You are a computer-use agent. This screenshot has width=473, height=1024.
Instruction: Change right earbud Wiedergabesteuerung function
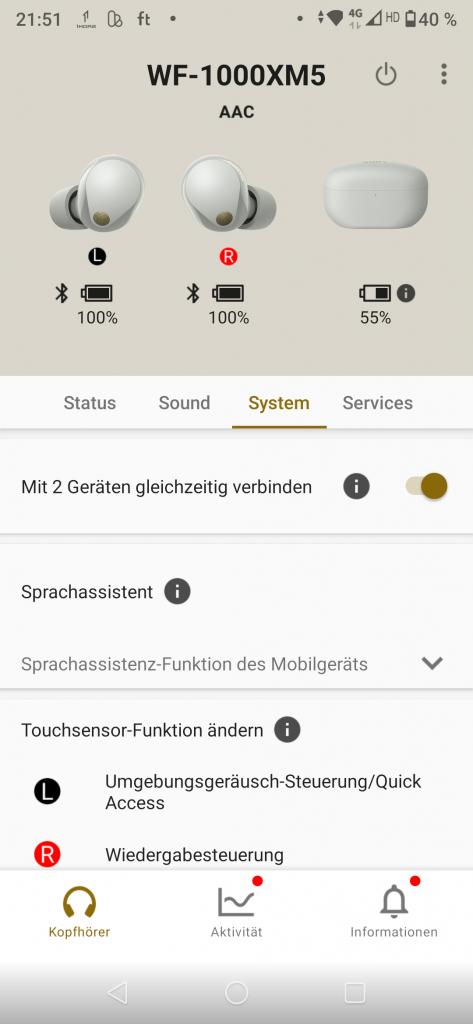[236, 854]
